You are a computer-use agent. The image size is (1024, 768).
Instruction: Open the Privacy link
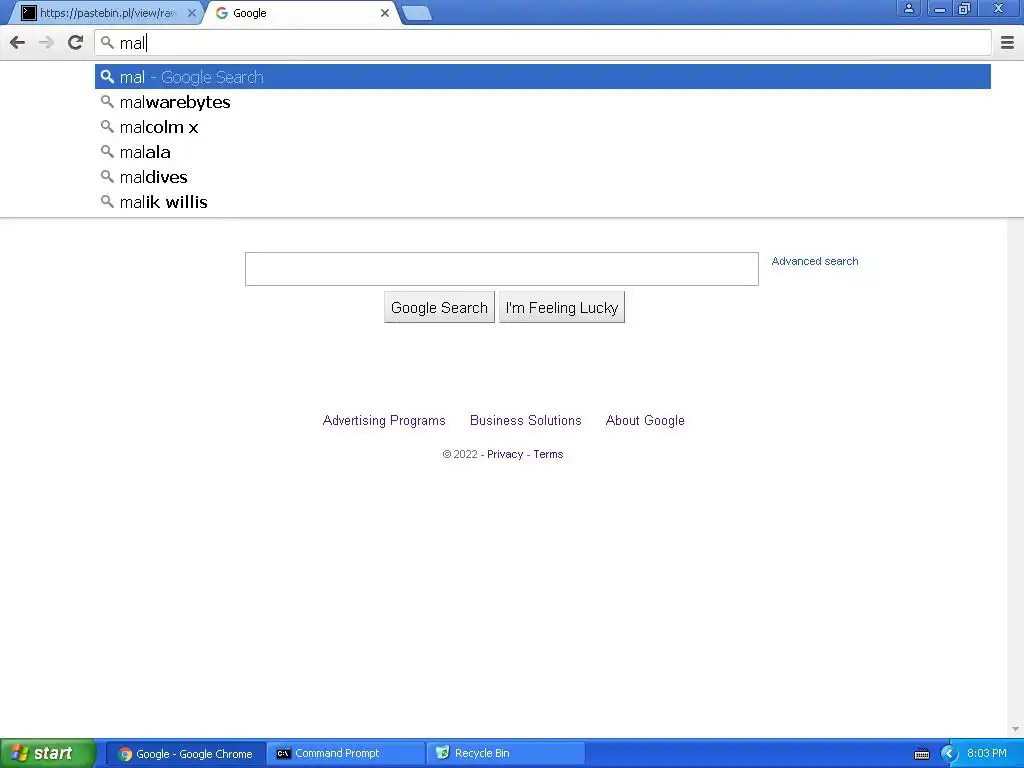(505, 455)
